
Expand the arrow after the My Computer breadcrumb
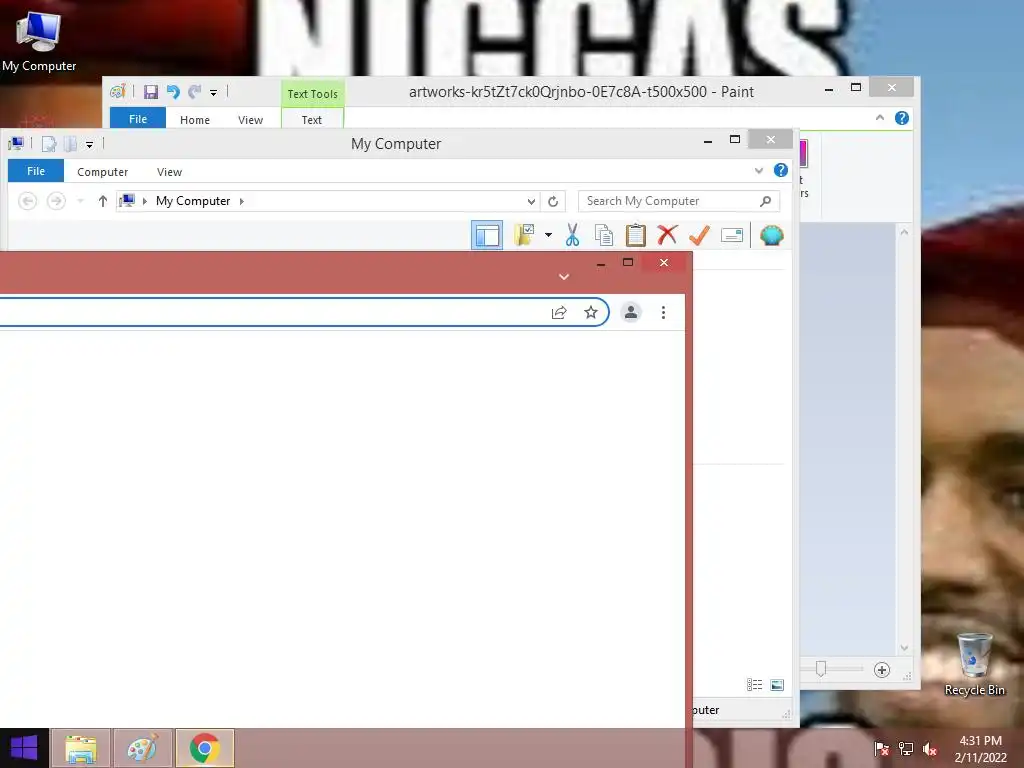tap(242, 201)
